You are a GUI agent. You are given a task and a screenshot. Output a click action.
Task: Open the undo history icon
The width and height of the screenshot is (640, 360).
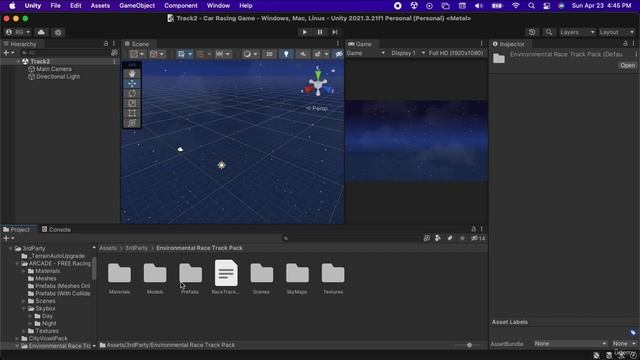(x=532, y=32)
